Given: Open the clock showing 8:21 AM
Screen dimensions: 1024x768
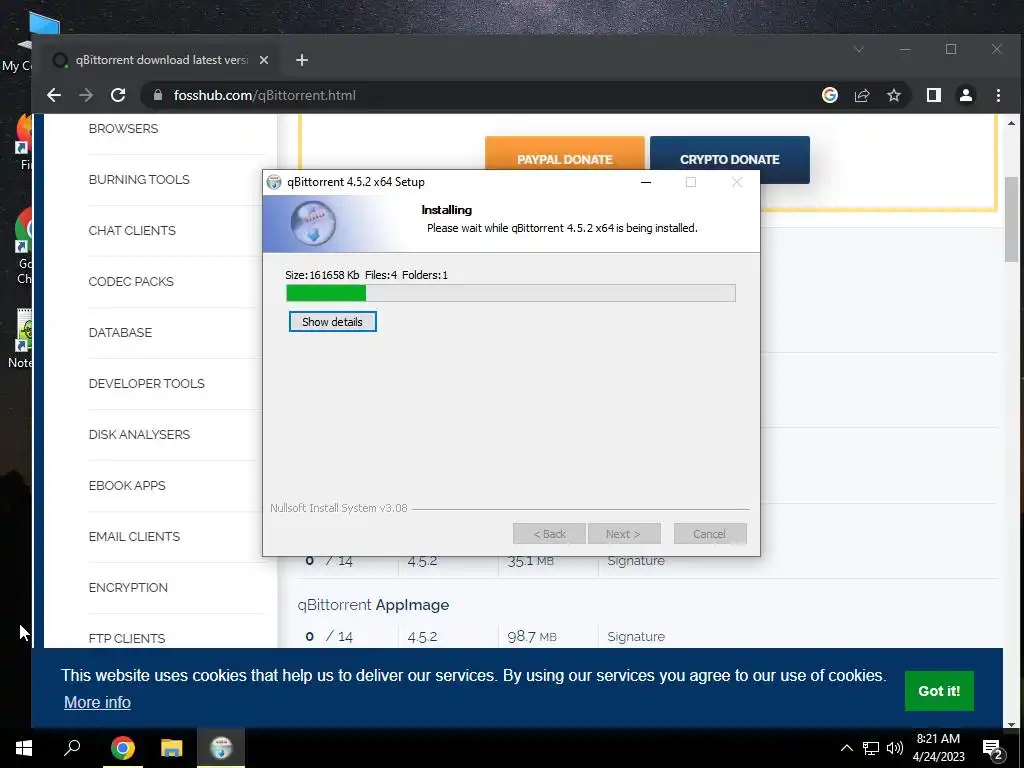Looking at the screenshot, I should click(938, 748).
